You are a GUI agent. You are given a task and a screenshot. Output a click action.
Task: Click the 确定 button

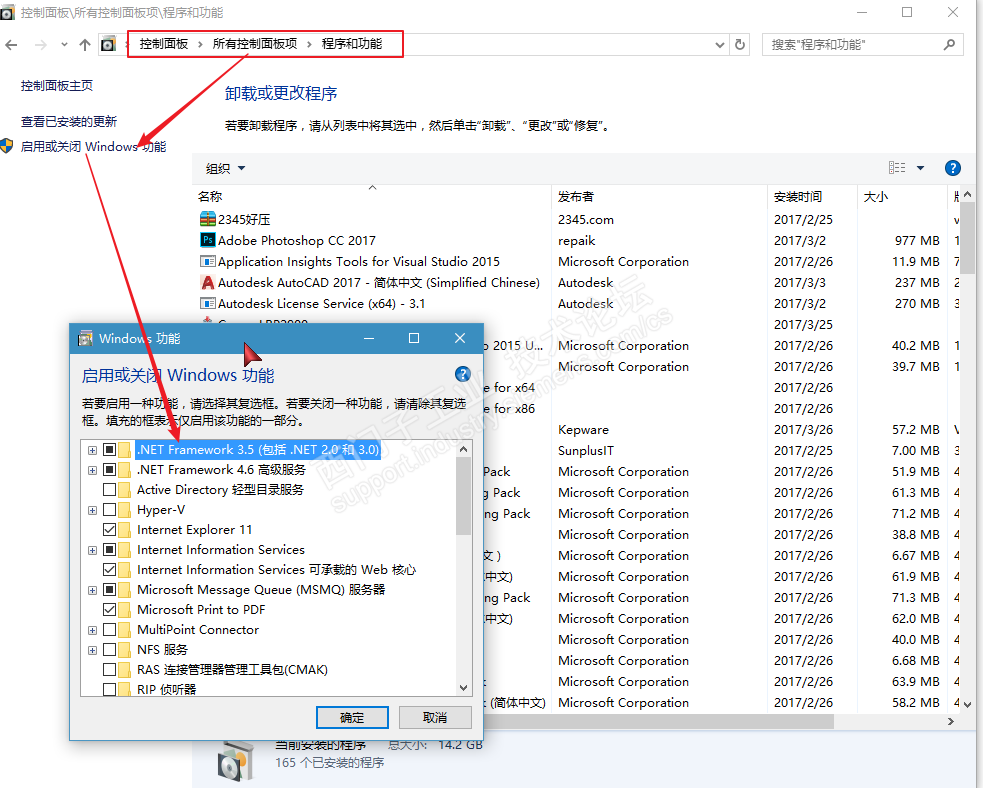[352, 717]
